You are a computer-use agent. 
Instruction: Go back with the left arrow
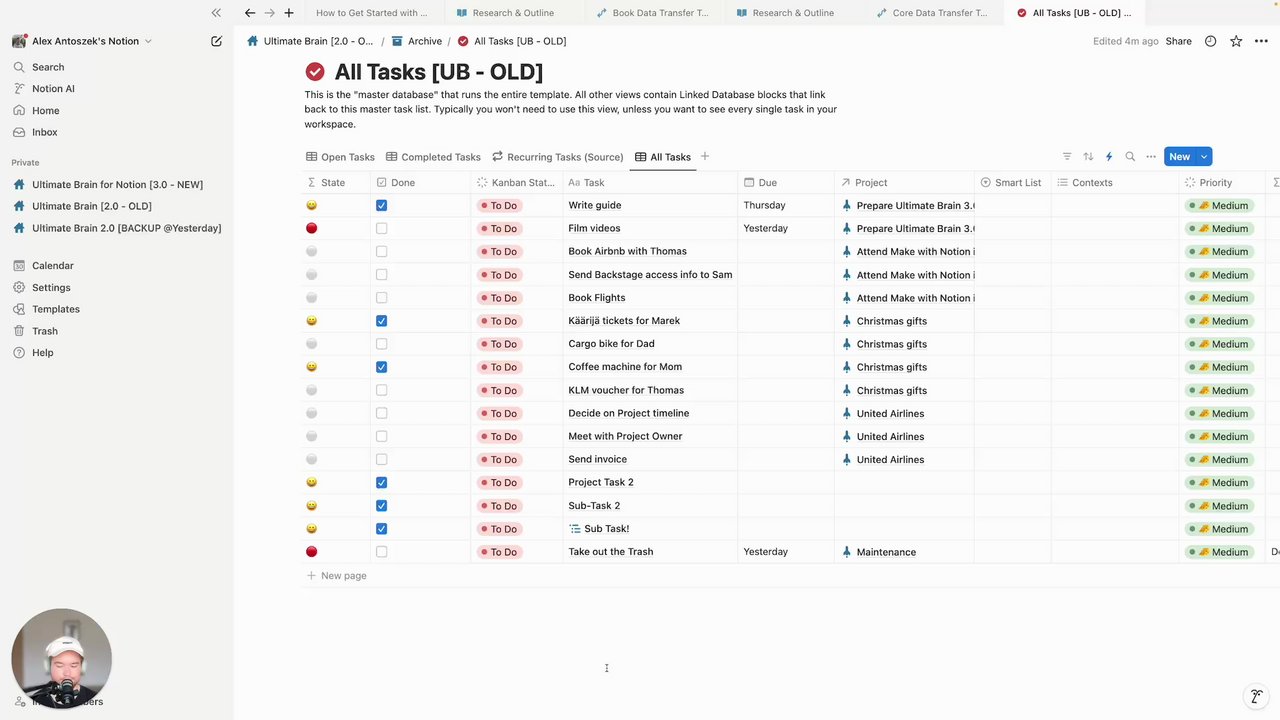[x=250, y=13]
